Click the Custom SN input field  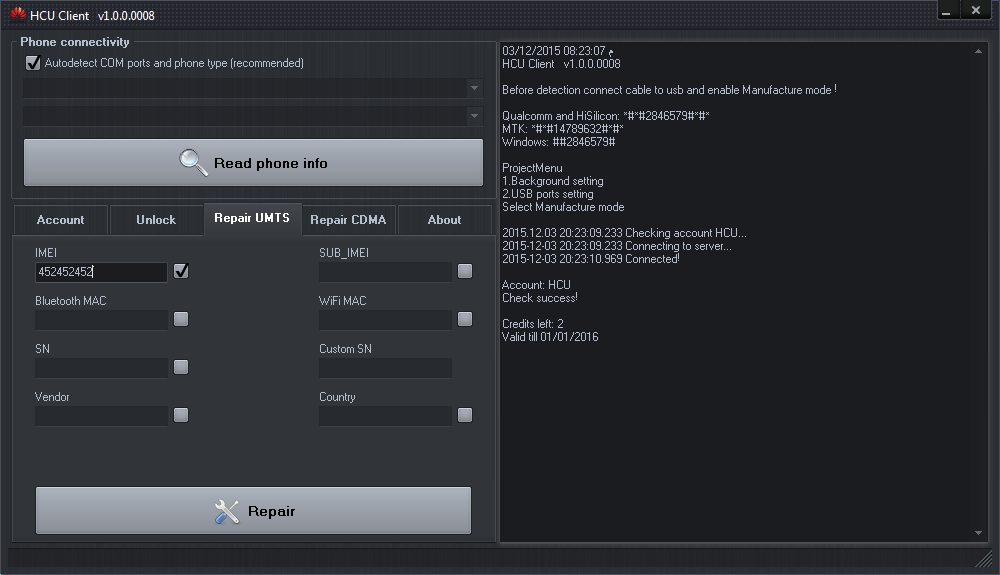pyautogui.click(x=385, y=368)
